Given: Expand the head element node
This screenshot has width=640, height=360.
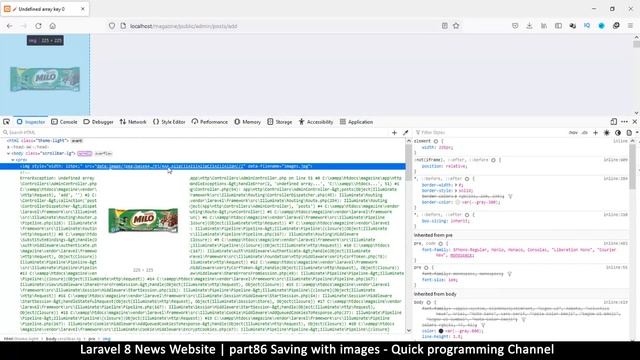Looking at the screenshot, I should pos(8,147).
